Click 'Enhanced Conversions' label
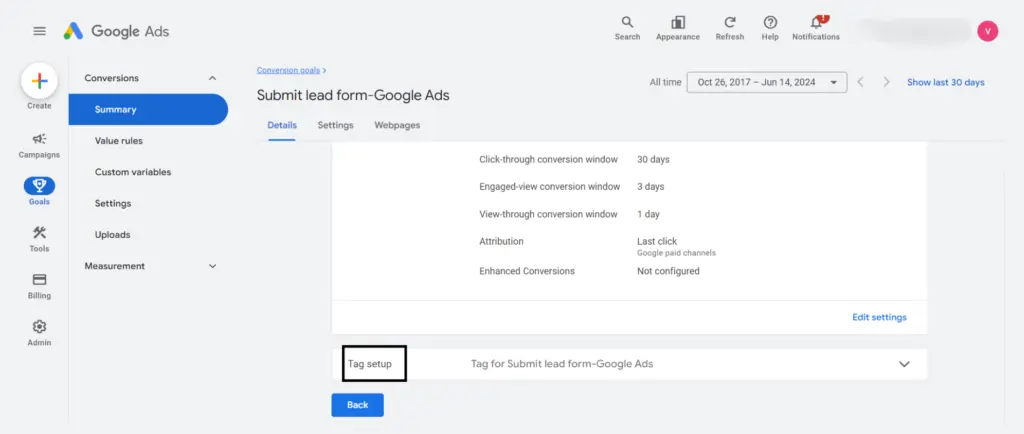This screenshot has width=1024, height=434. pyautogui.click(x=527, y=271)
